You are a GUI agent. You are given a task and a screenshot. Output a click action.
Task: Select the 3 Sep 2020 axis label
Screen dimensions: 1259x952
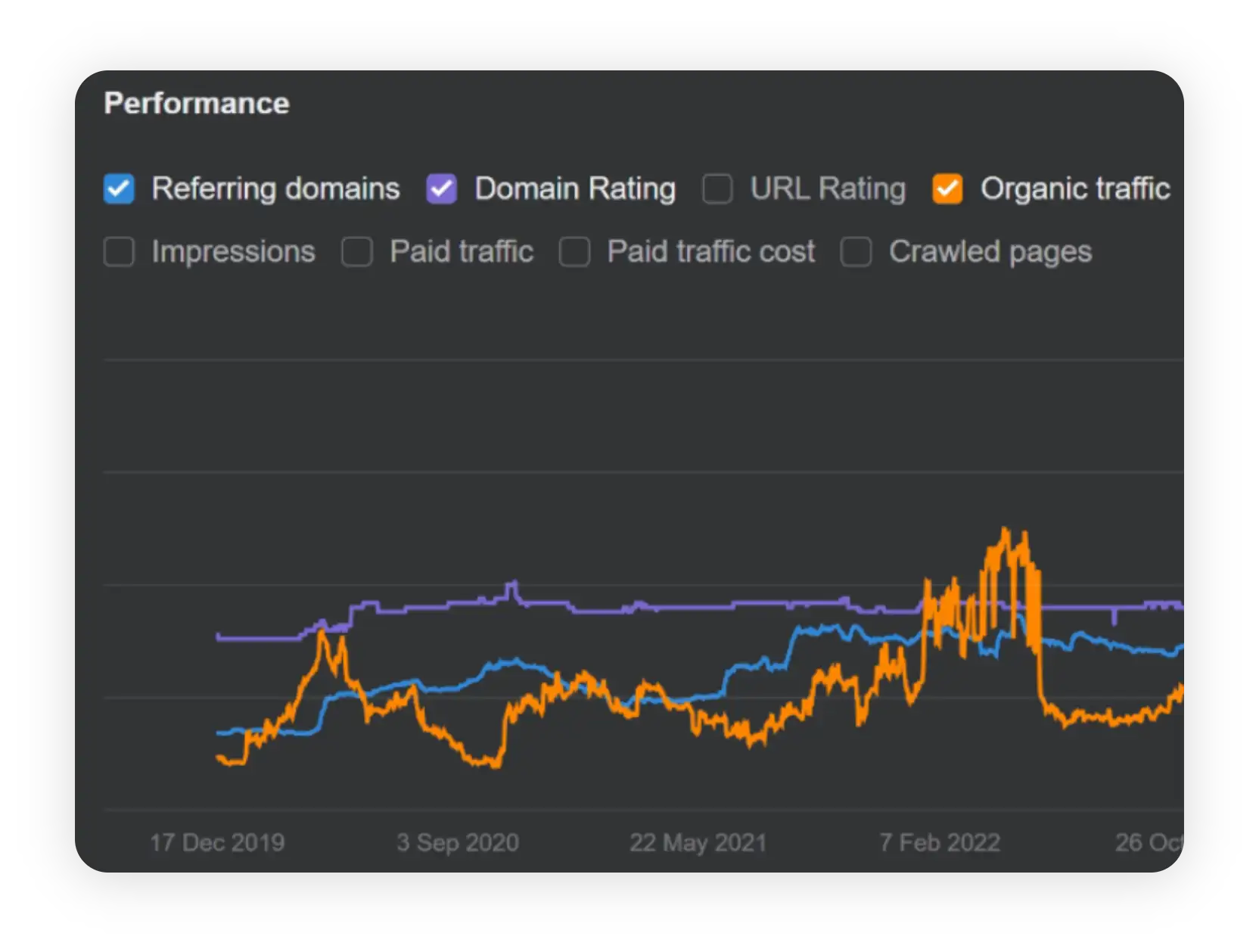458,842
